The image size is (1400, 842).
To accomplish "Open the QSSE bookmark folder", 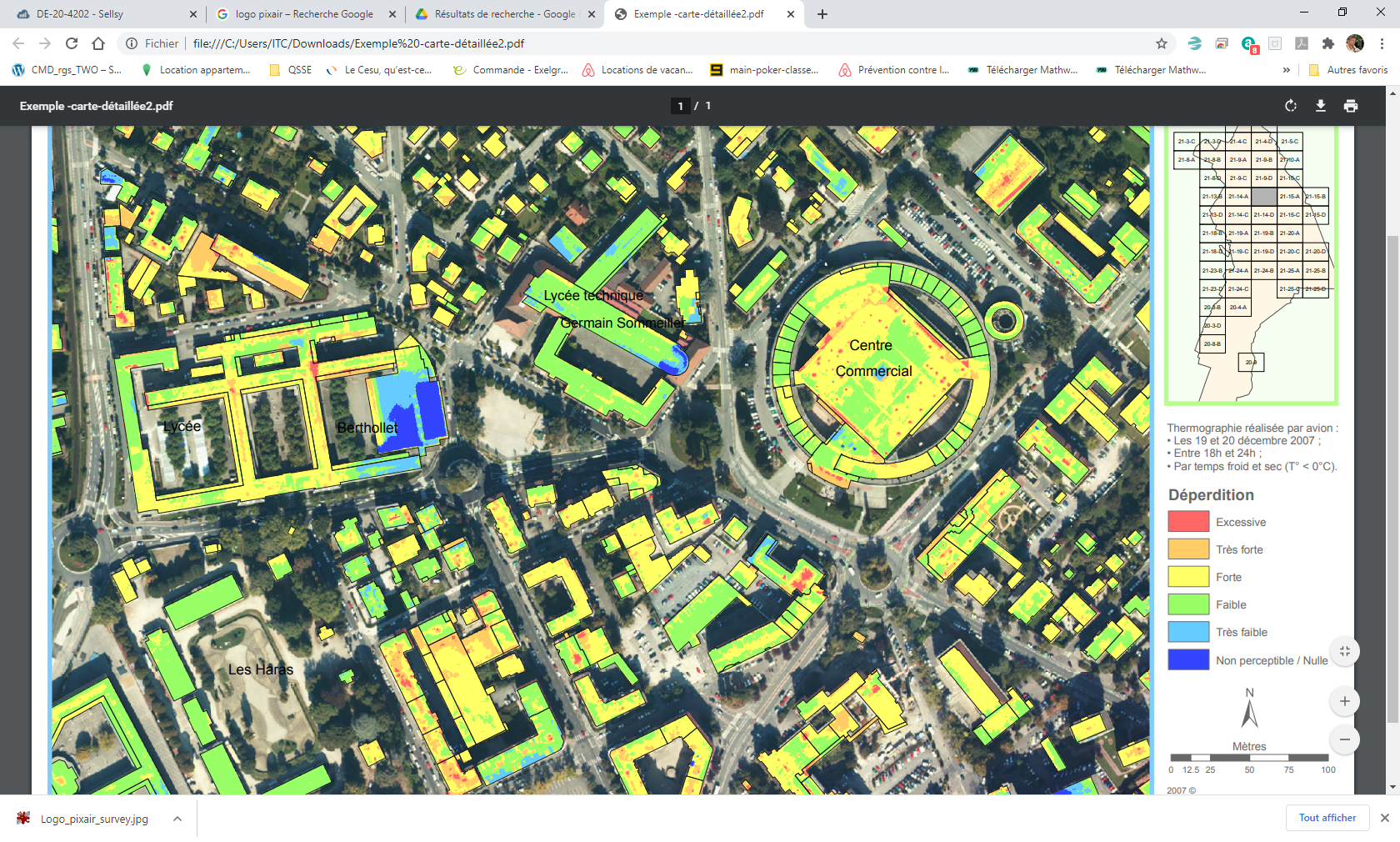I will click(291, 70).
